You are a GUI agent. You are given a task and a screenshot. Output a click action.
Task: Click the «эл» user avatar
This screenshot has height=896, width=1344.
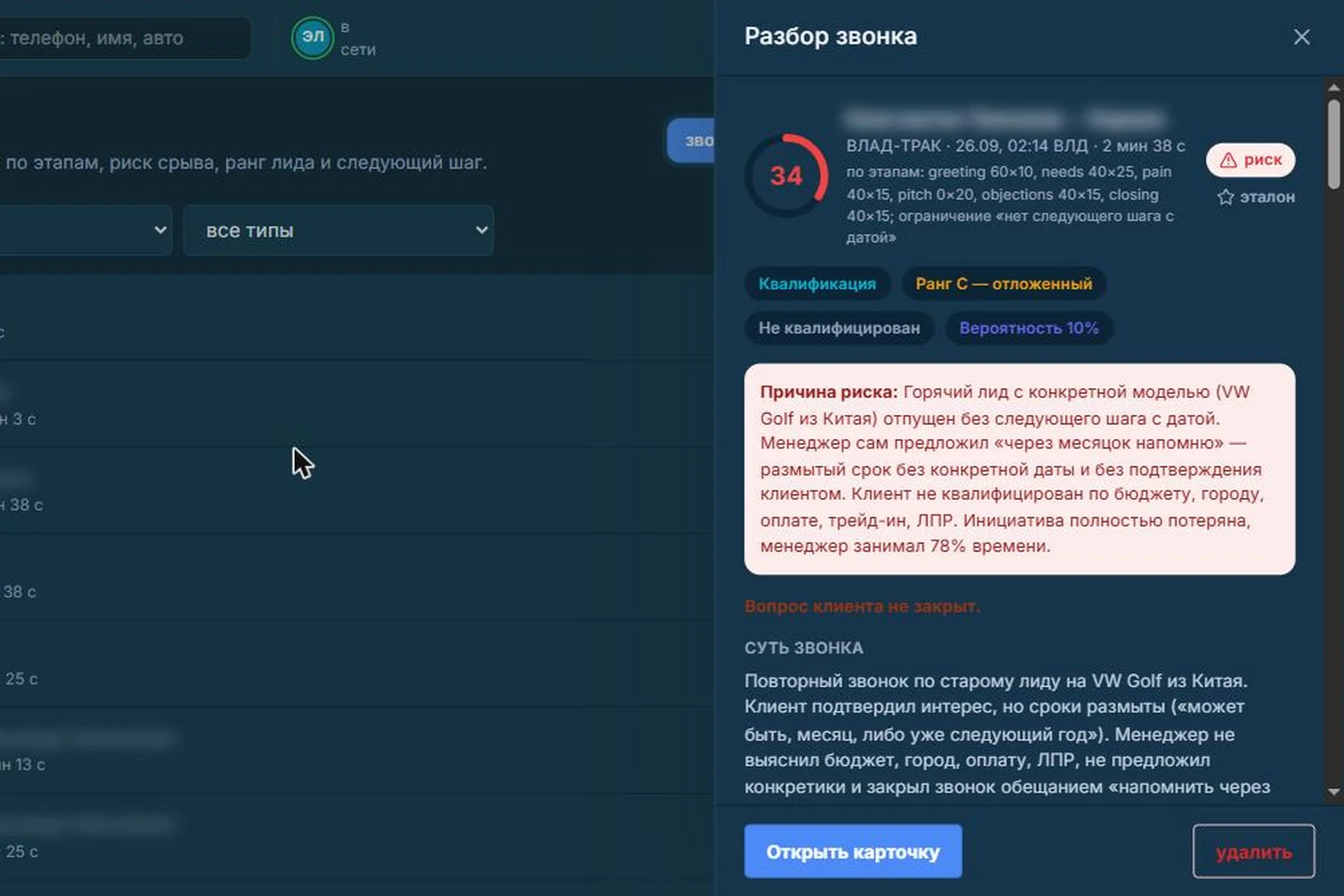click(312, 38)
